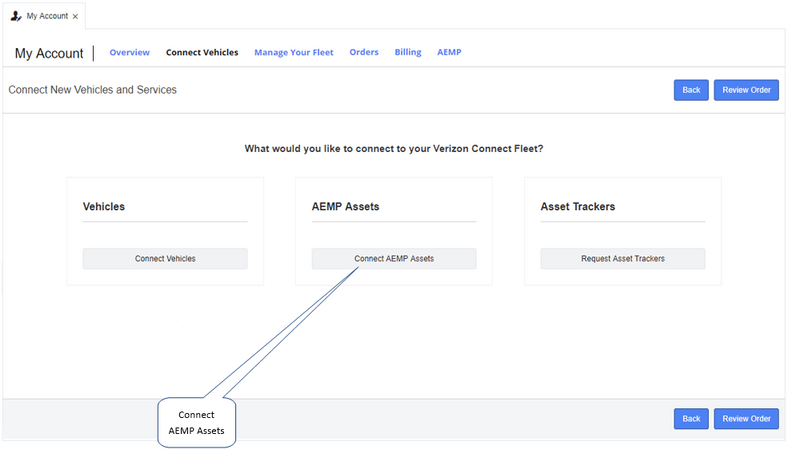
Task: Switch to the Billing tab
Action: click(408, 52)
